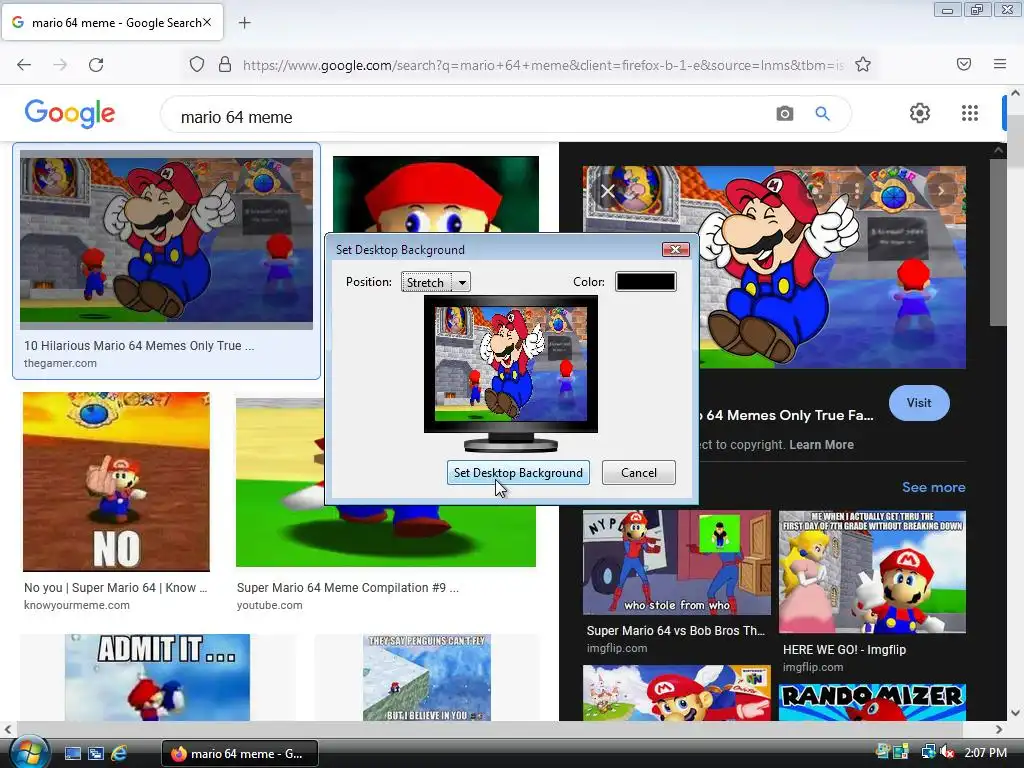
Task: Click Switch Between Windows quick launch icon
Action: [95, 754]
